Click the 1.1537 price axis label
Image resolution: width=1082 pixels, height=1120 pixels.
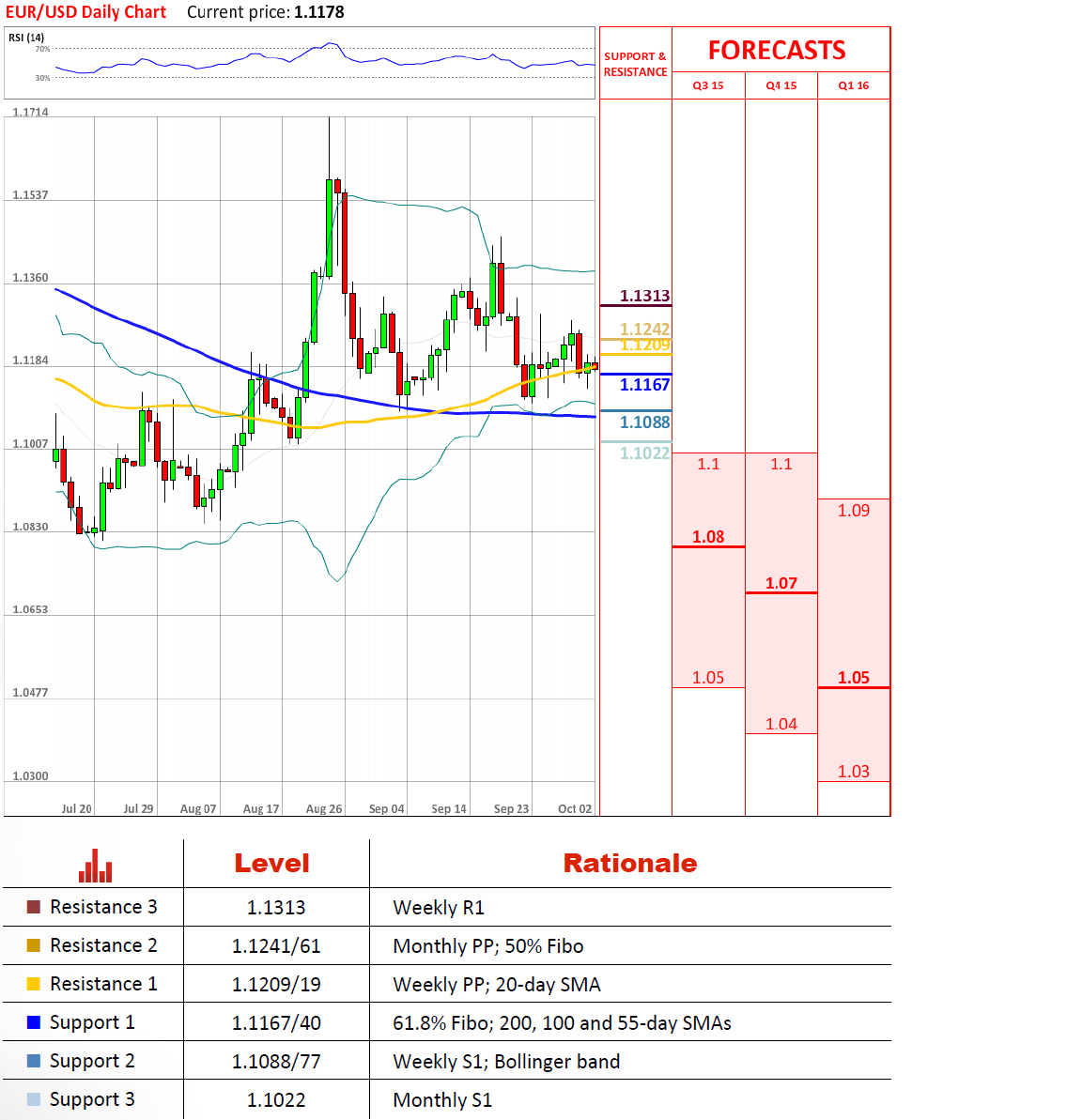pyautogui.click(x=31, y=195)
